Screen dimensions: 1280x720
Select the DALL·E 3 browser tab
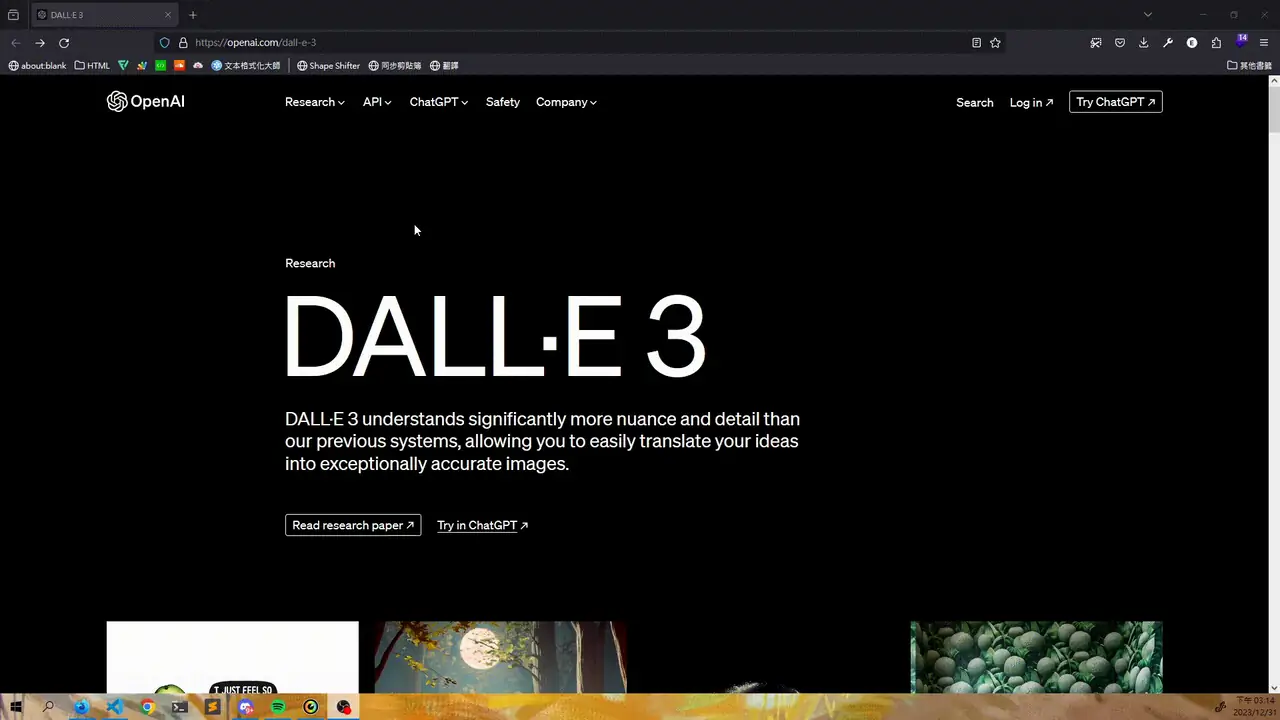[104, 15]
